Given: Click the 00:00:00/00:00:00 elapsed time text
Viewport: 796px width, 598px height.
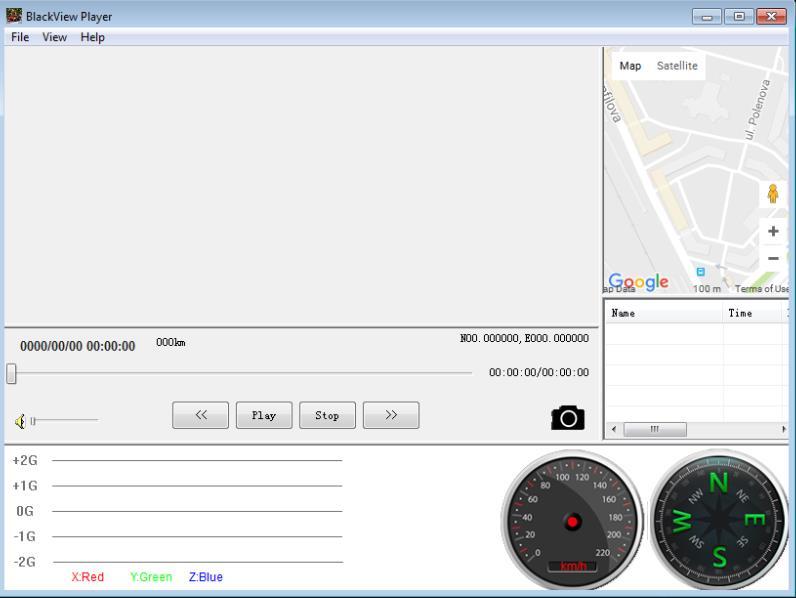Looking at the screenshot, I should pos(539,372).
